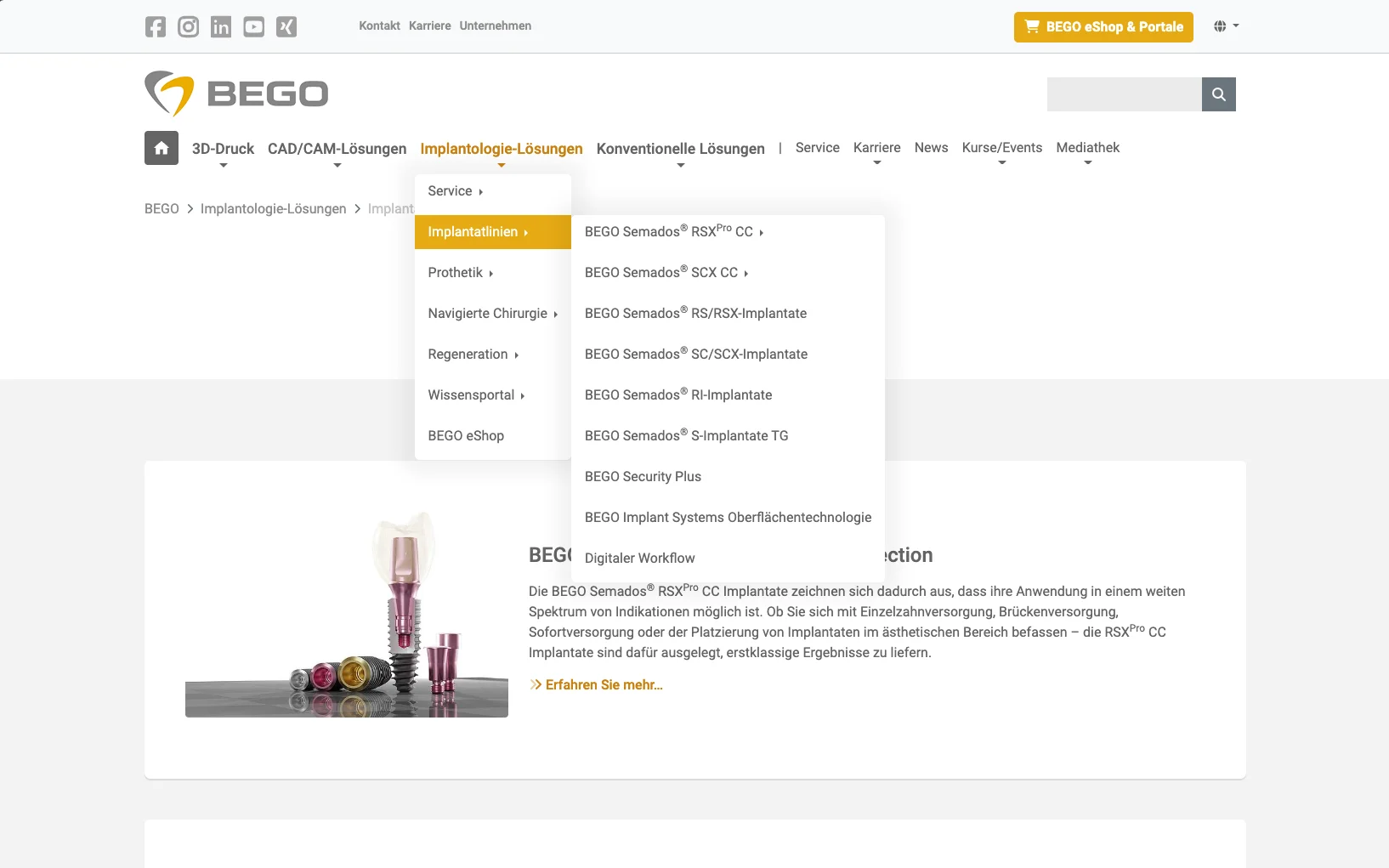Select BEGO eShop in dropdown menu
This screenshot has height=868, width=1389.
[493, 436]
